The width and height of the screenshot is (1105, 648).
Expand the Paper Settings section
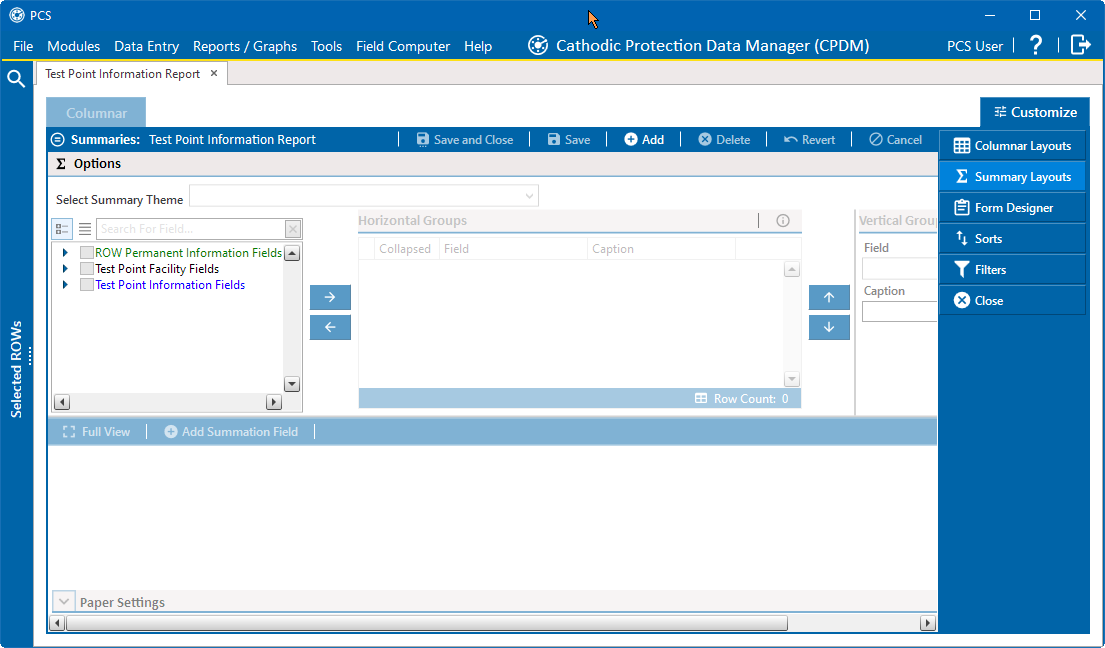point(63,602)
